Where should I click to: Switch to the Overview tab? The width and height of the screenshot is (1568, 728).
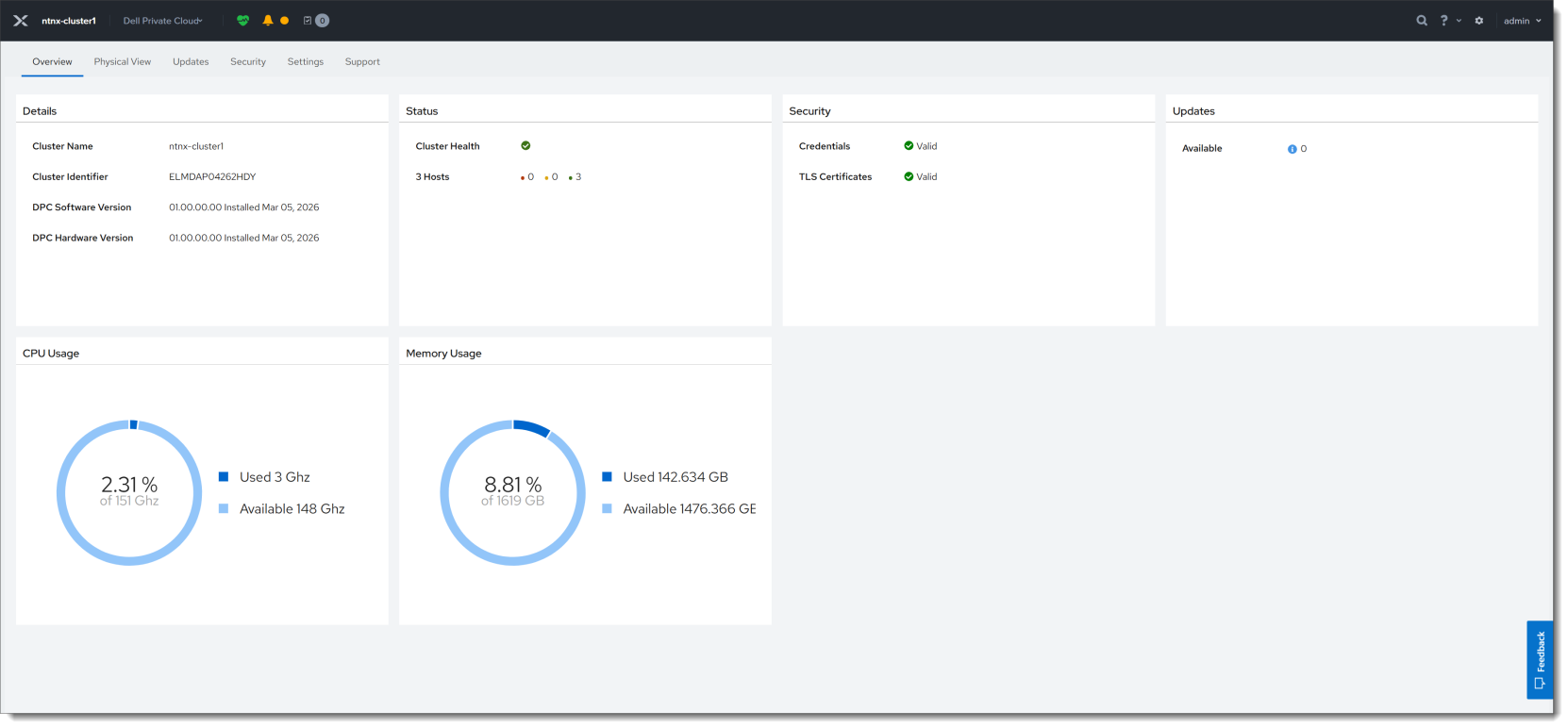click(x=52, y=62)
